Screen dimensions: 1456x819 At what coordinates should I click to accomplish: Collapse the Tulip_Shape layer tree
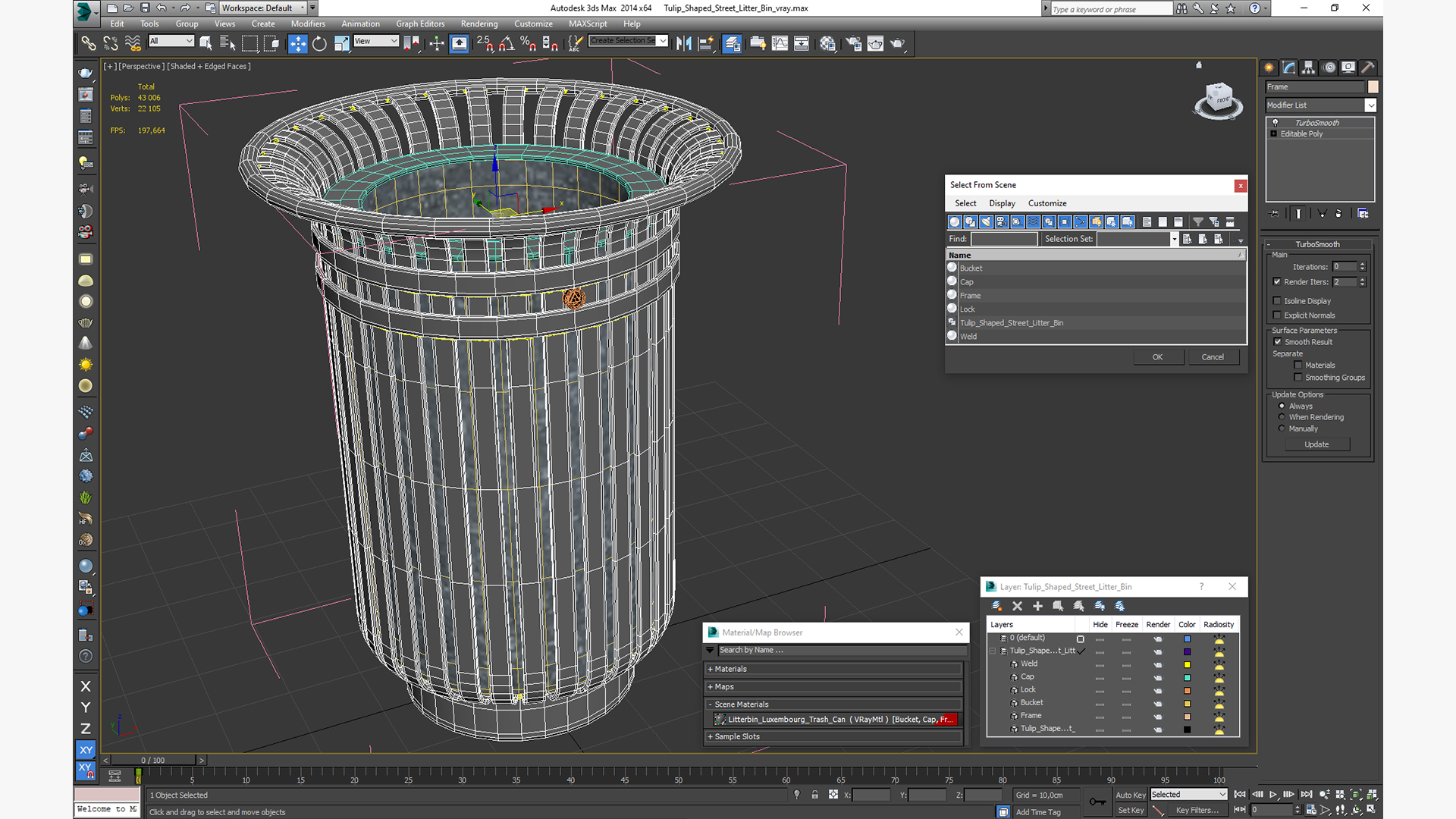[992, 651]
